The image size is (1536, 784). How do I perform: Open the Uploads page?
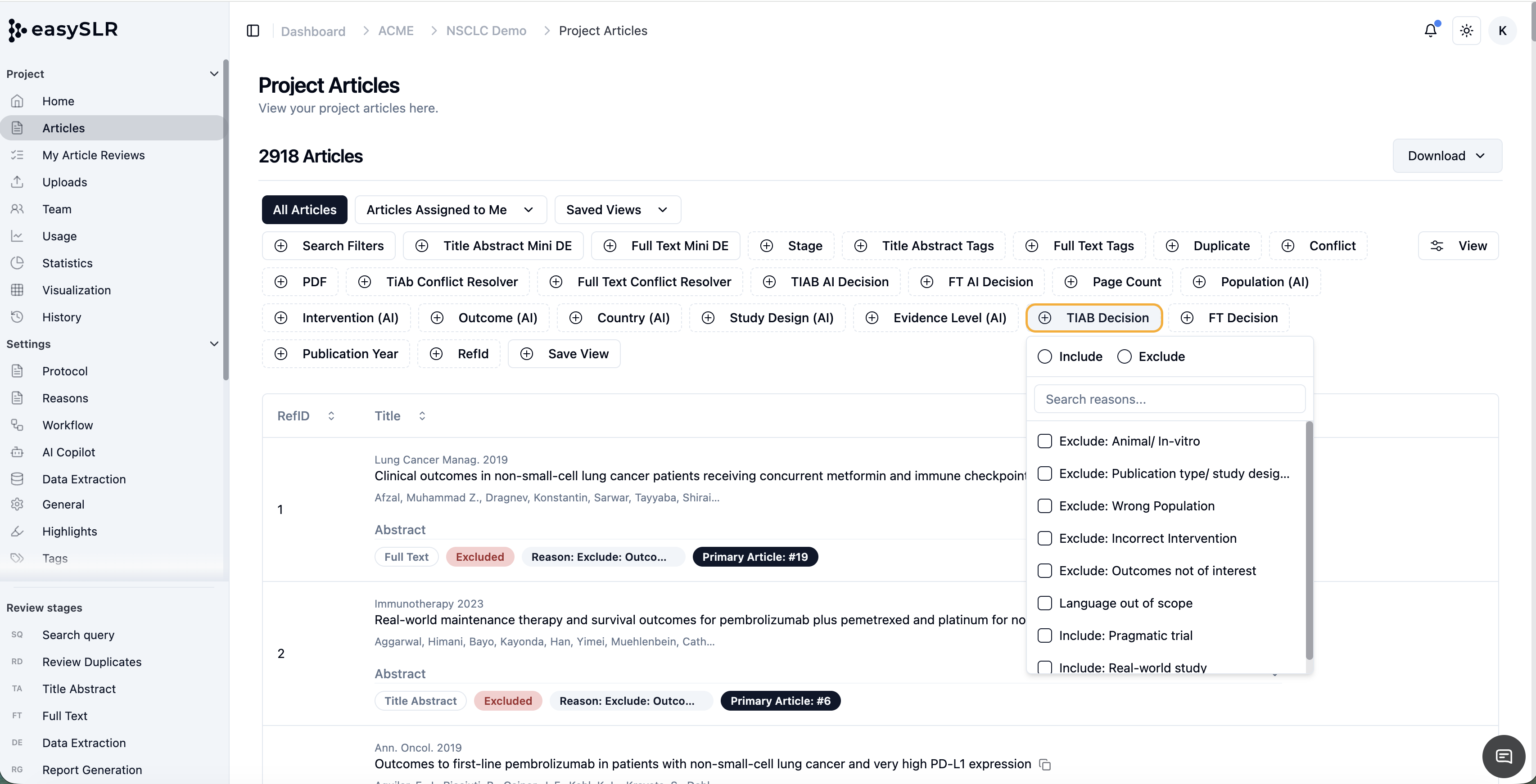click(x=64, y=182)
